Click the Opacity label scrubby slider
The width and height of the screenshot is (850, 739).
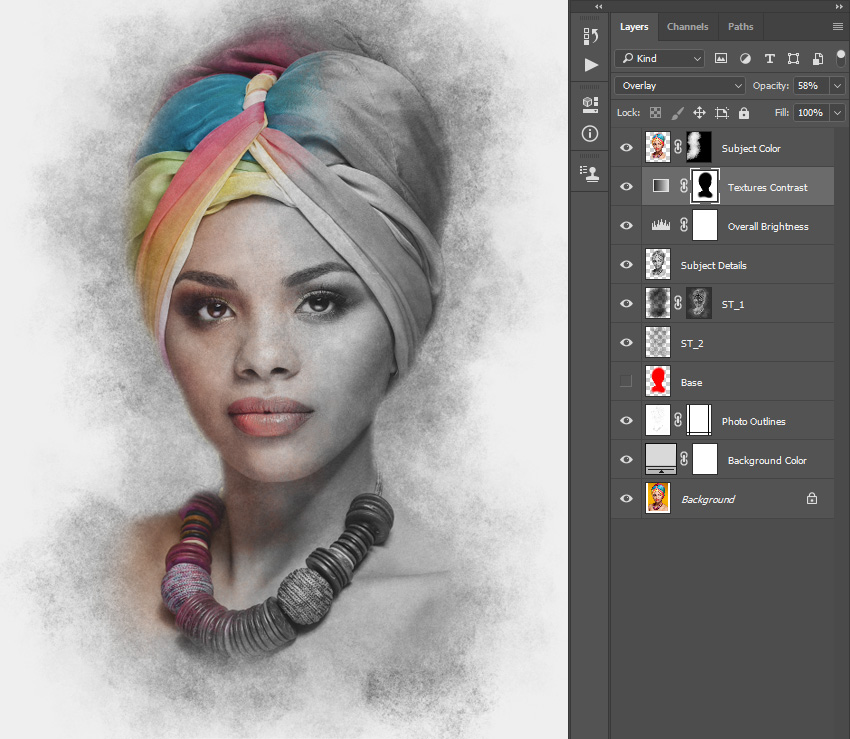tap(770, 86)
